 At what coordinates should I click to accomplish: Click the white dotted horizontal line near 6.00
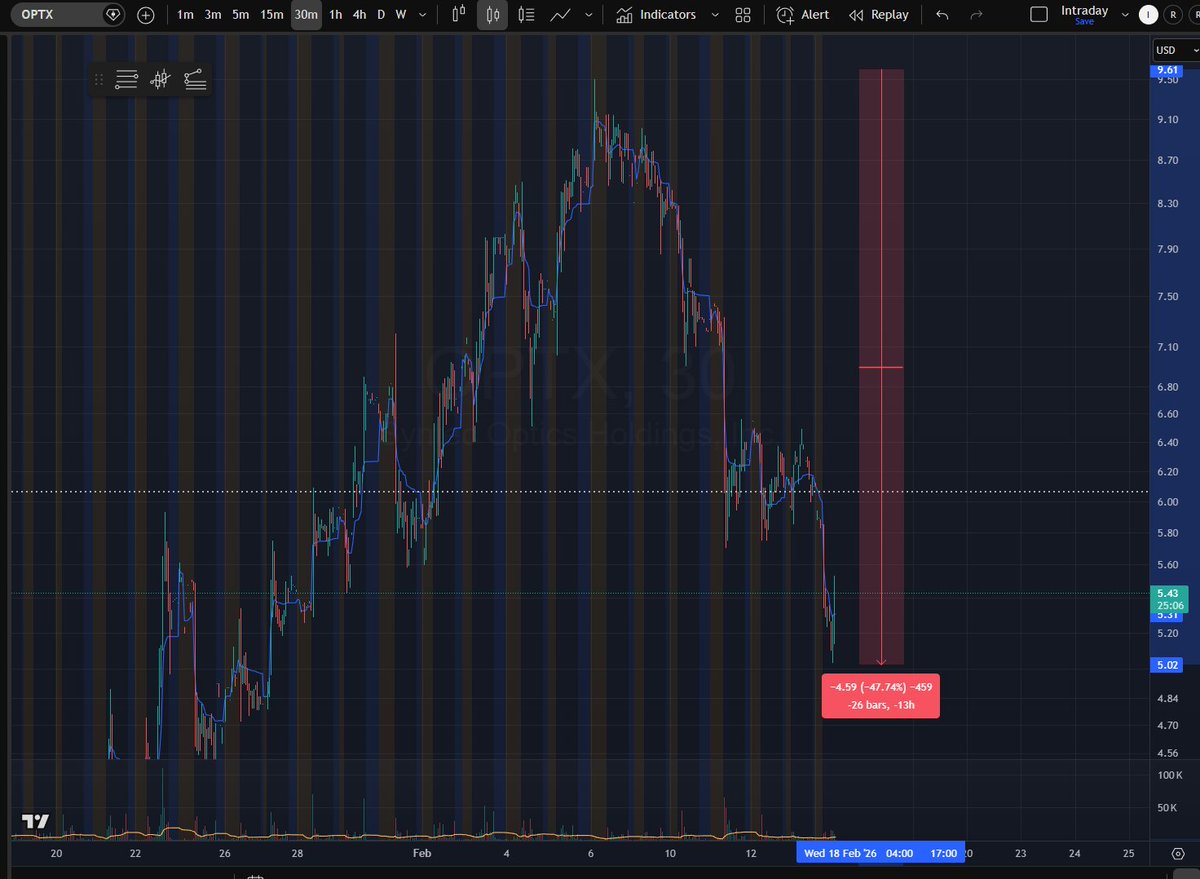580,491
